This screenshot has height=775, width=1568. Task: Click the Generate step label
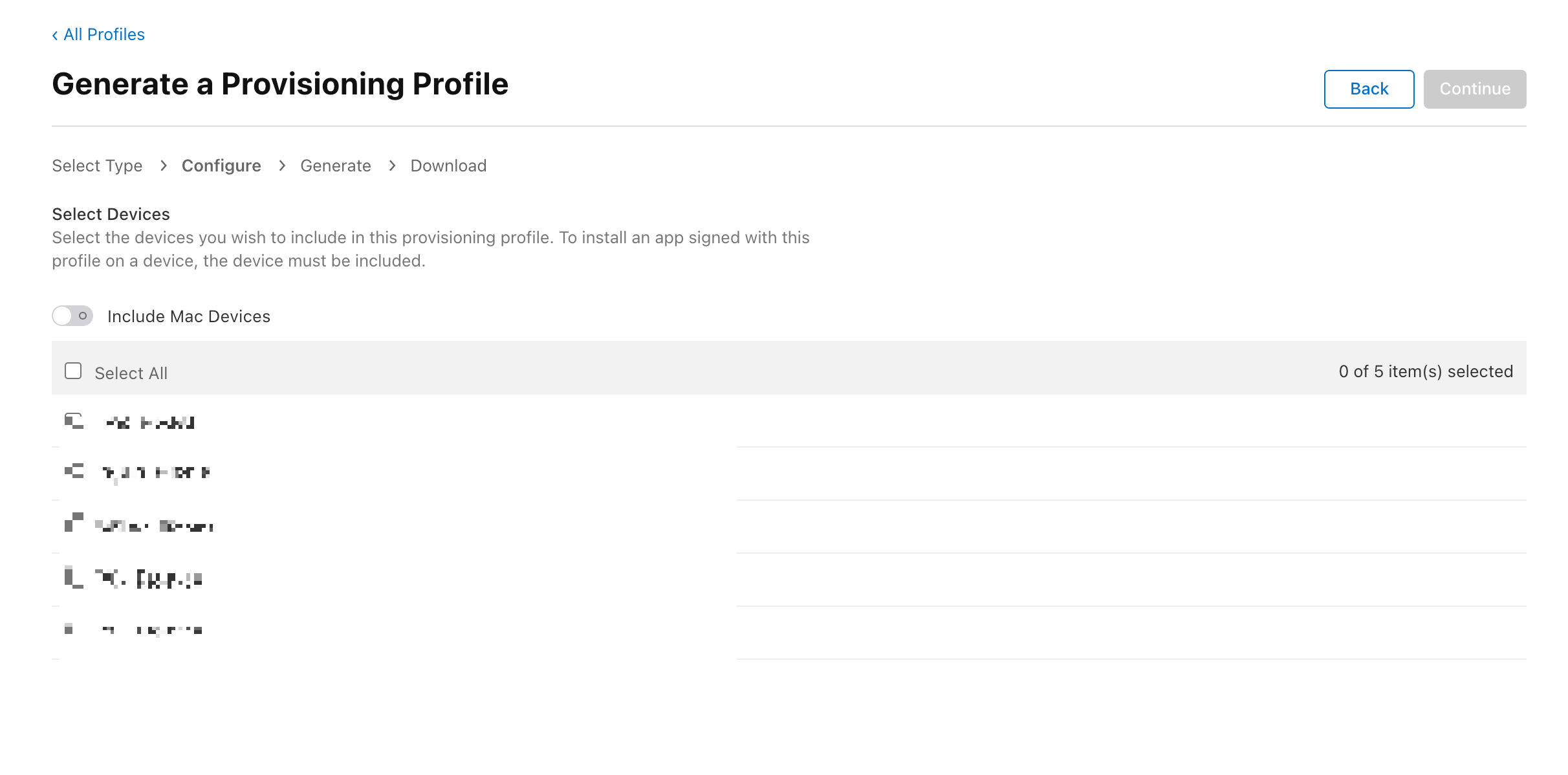pyautogui.click(x=336, y=166)
